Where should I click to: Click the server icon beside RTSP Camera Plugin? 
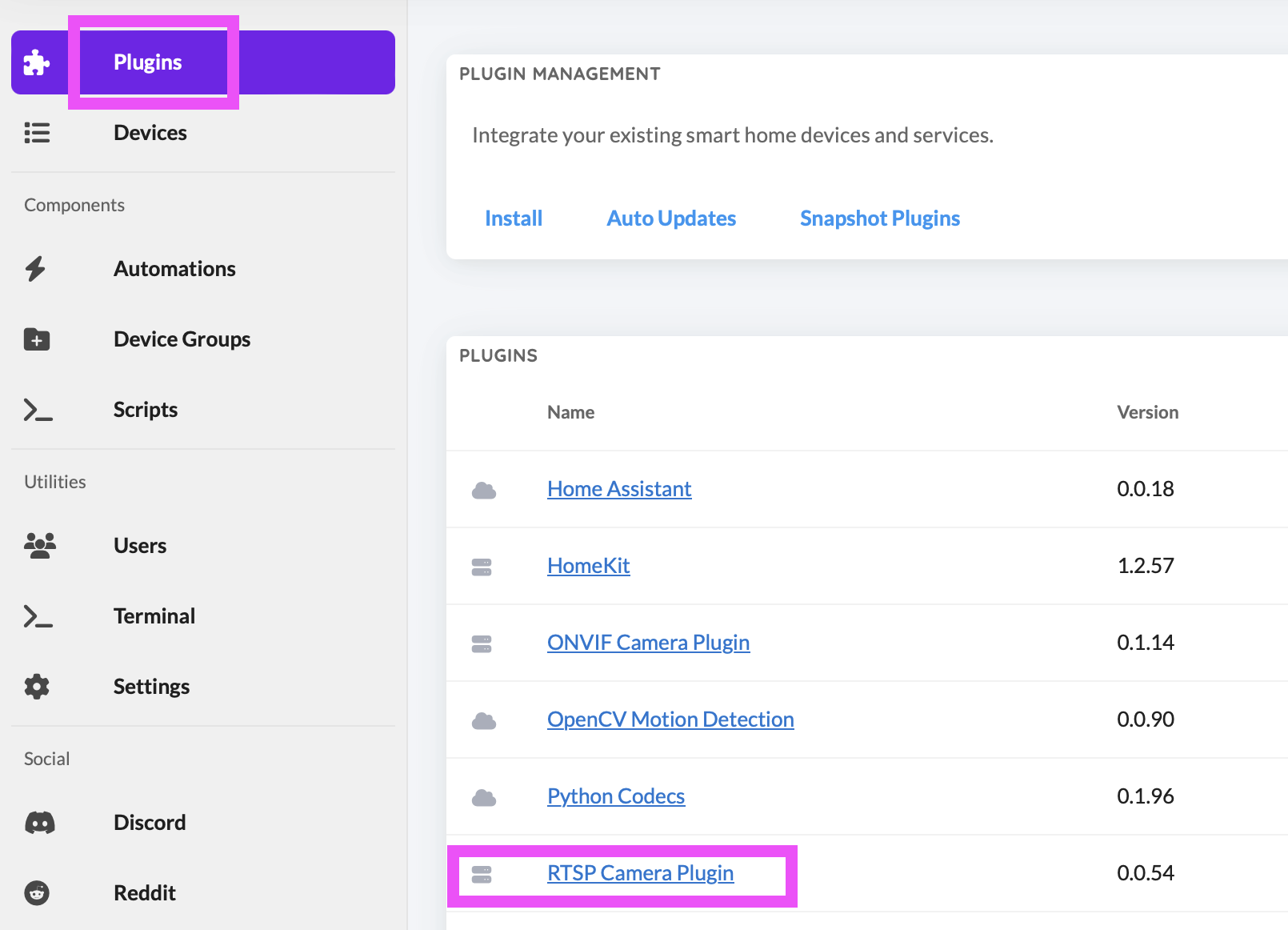coord(482,874)
